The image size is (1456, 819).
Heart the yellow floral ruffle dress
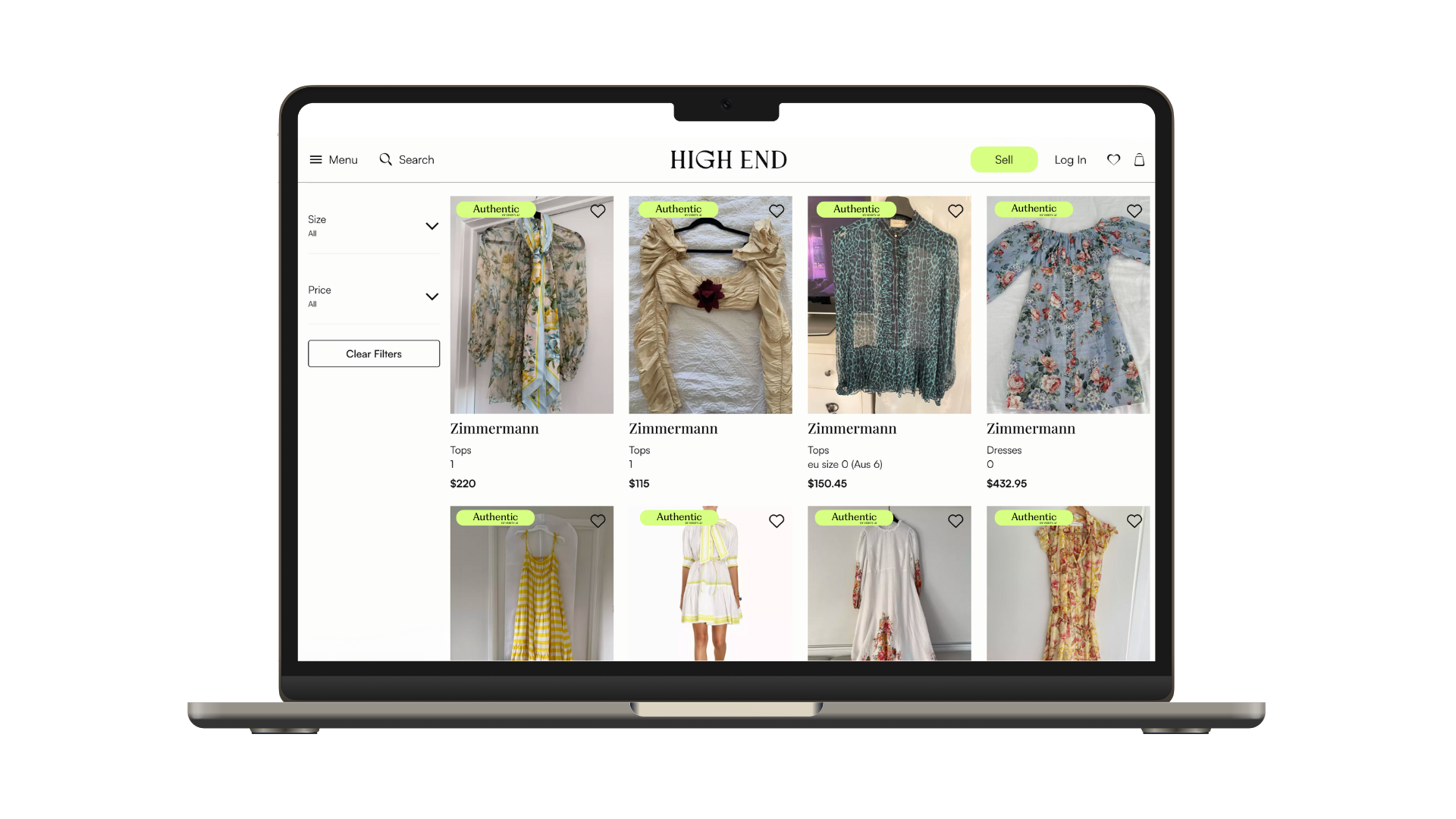[1134, 522]
